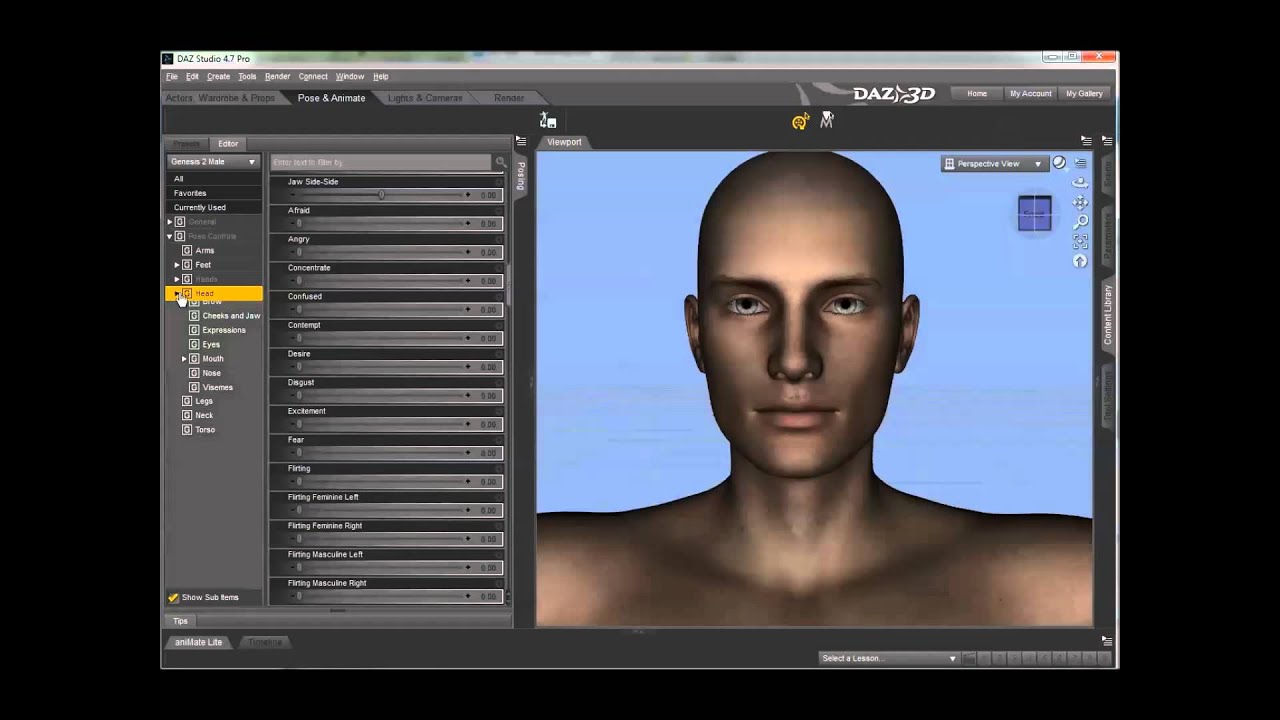Image resolution: width=1280 pixels, height=720 pixels.
Task: Open the Connect menu
Action: pos(313,77)
